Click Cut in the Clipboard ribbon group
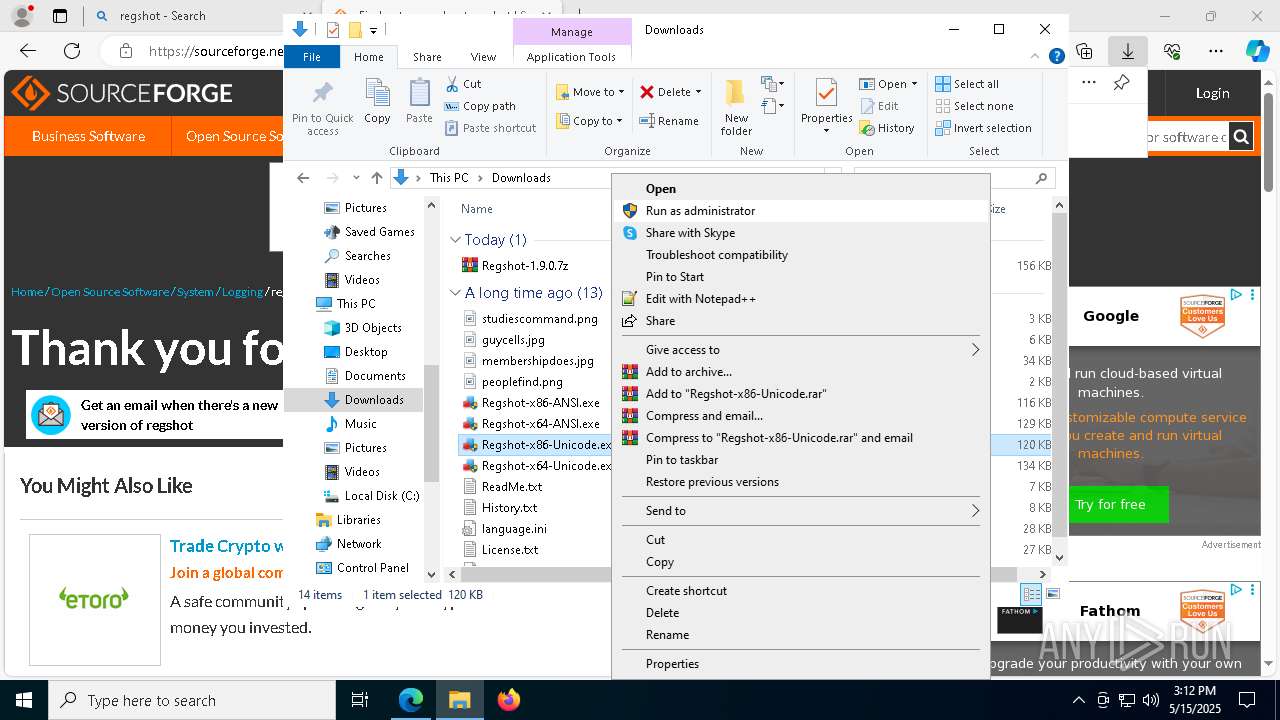 point(463,84)
